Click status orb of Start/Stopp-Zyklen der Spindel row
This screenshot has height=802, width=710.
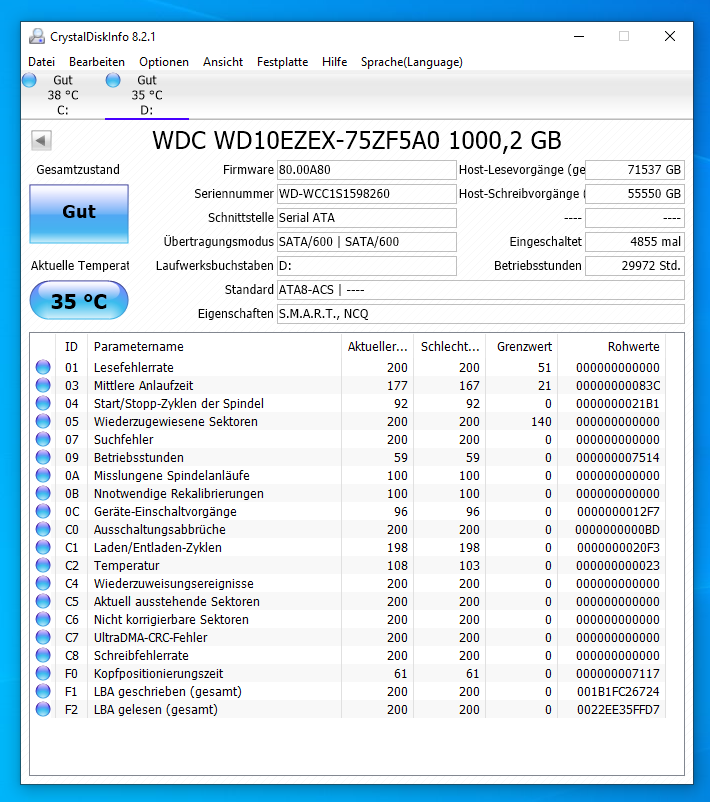43,403
